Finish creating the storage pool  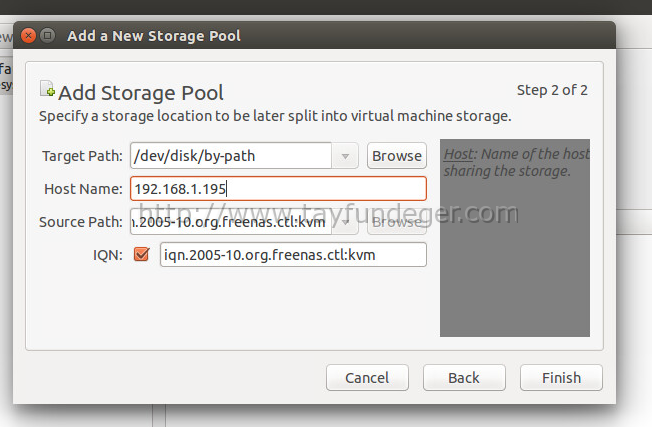pos(561,378)
